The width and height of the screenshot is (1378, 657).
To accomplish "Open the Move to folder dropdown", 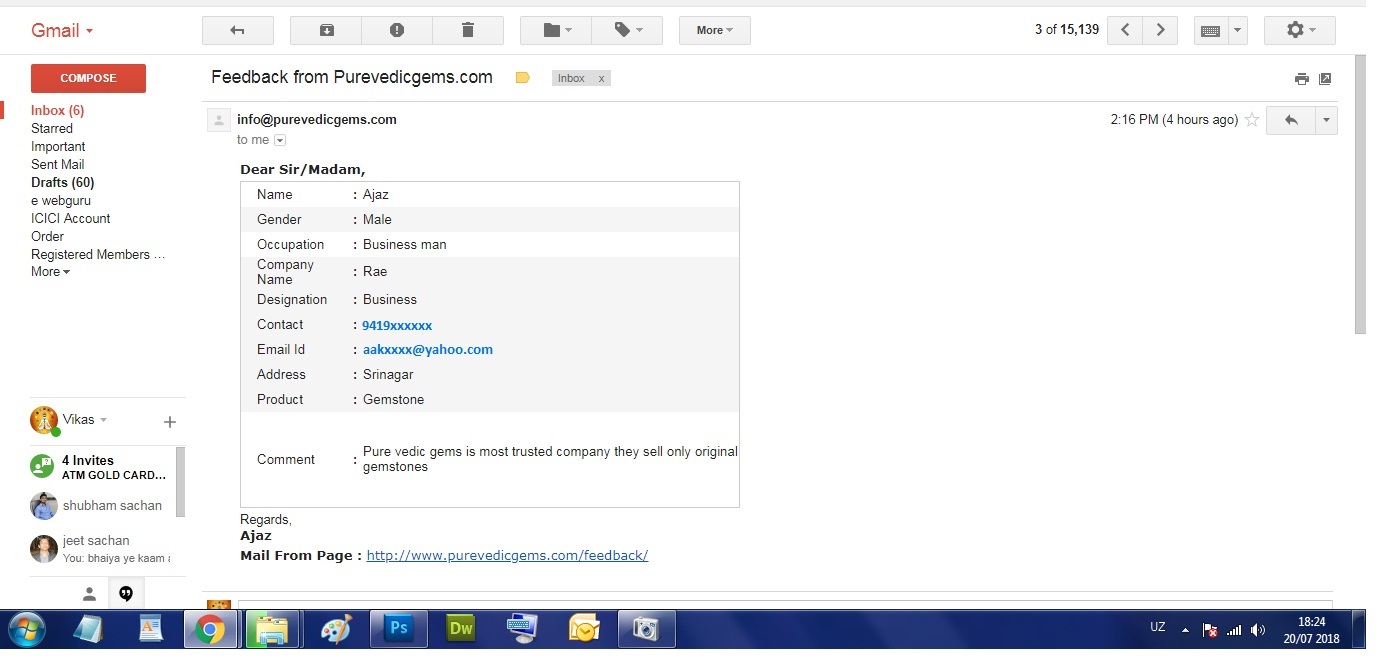I will pos(556,30).
